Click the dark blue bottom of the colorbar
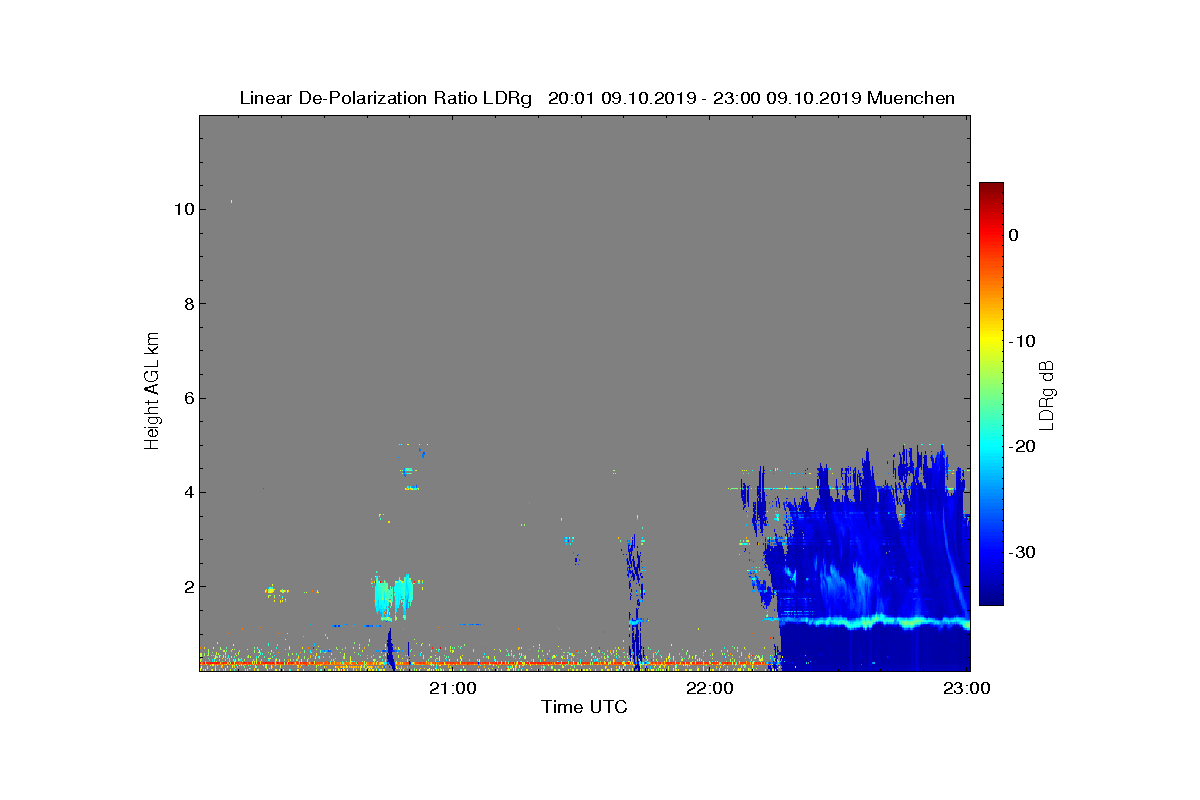The width and height of the screenshot is (1200, 800). coord(991,597)
